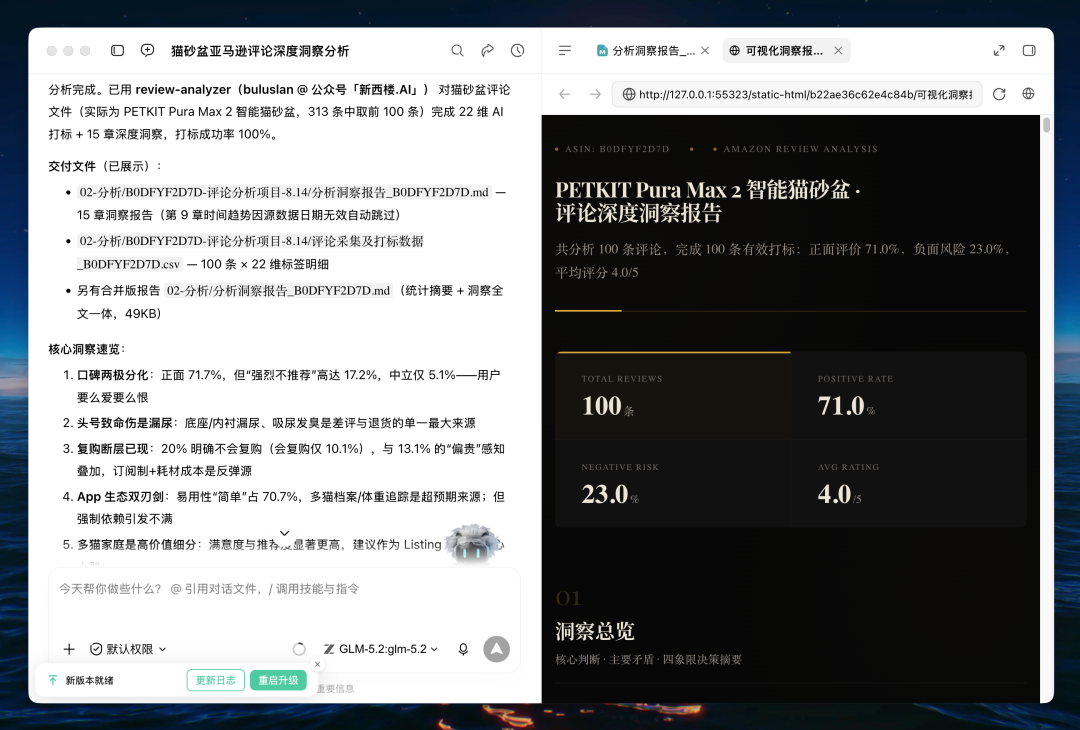The height and width of the screenshot is (730, 1080).
Task: Open search in conversation header
Action: tap(457, 50)
